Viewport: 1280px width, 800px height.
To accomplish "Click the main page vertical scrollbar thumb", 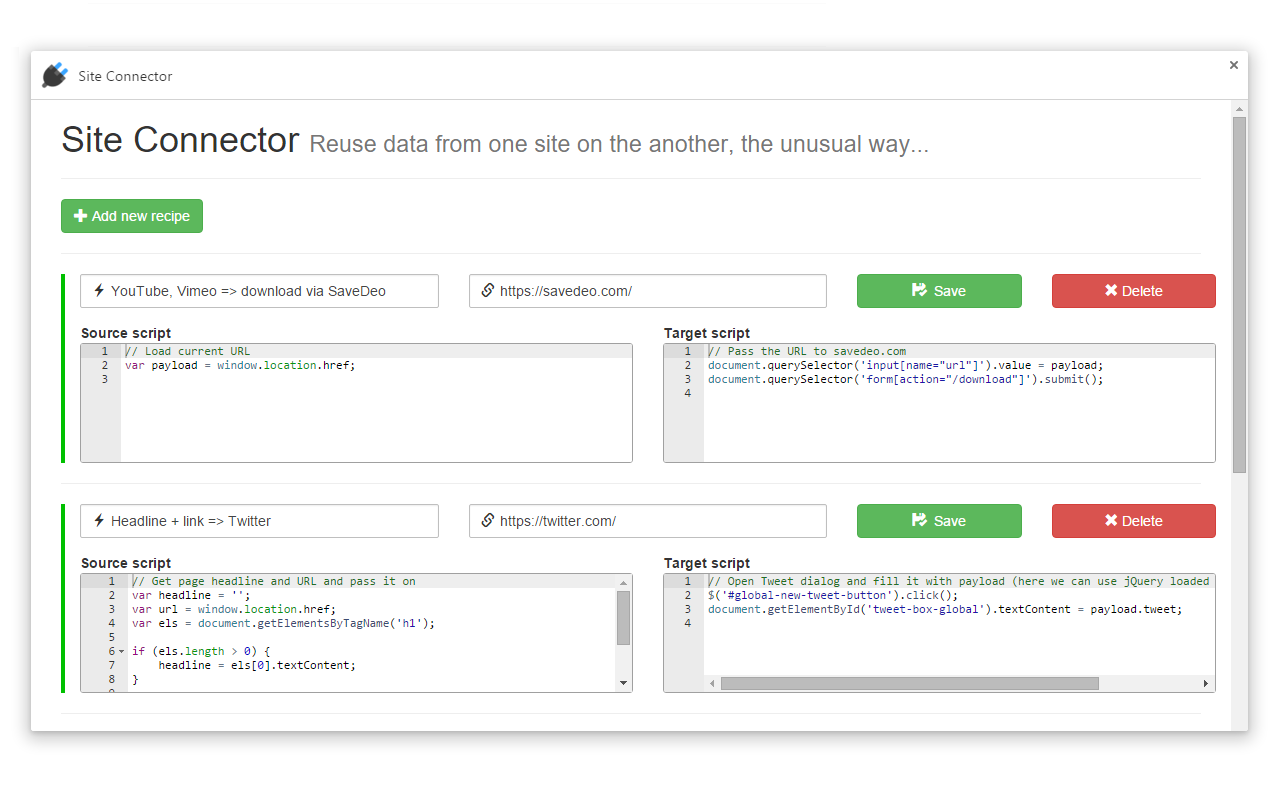I will 1240,295.
